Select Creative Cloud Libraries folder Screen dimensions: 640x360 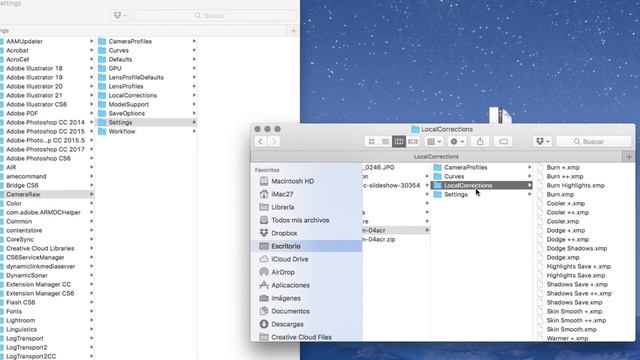click(40, 248)
